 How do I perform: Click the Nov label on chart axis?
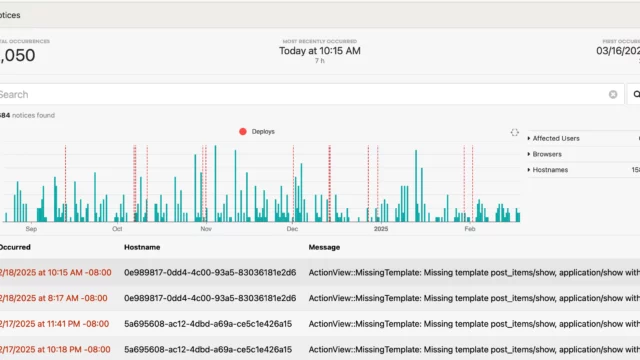coord(206,229)
